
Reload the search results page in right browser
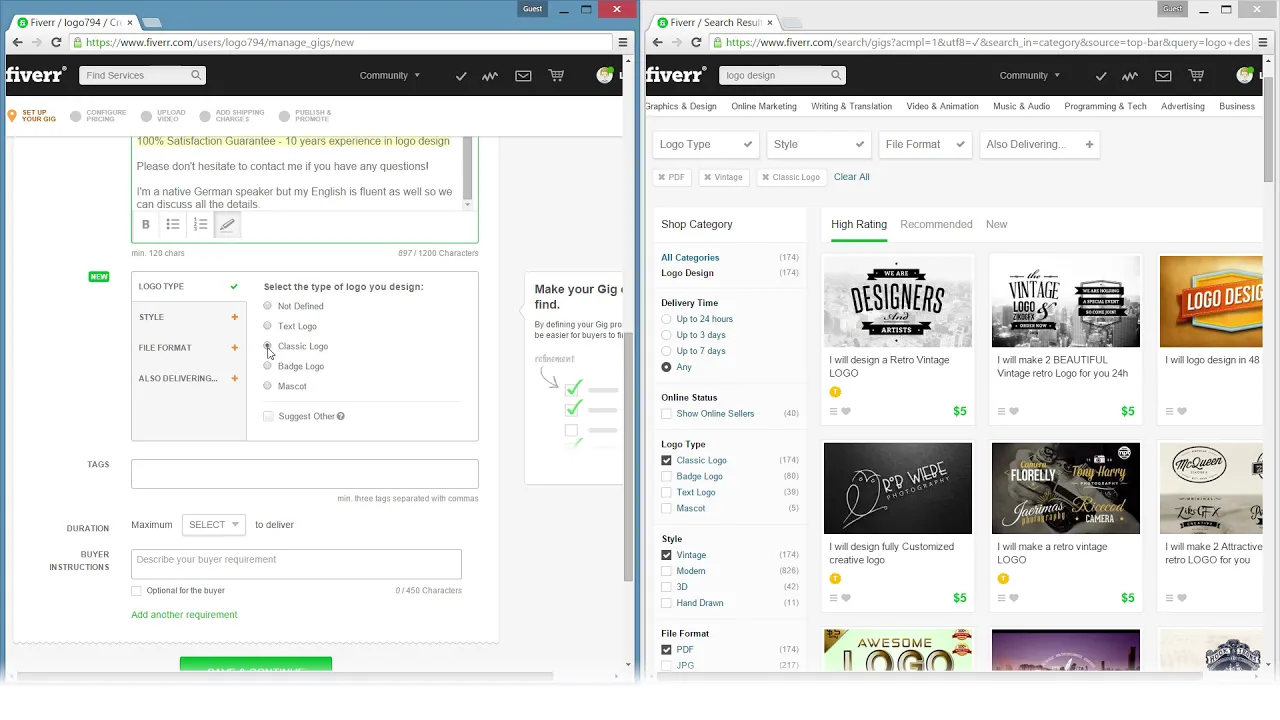tap(696, 42)
